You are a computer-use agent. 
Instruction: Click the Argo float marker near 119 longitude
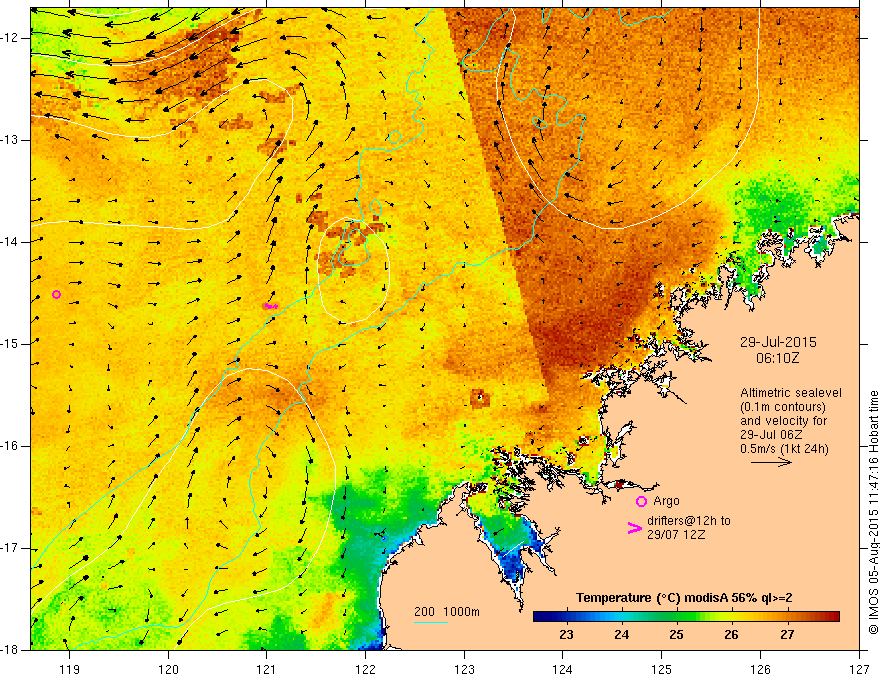tap(56, 295)
